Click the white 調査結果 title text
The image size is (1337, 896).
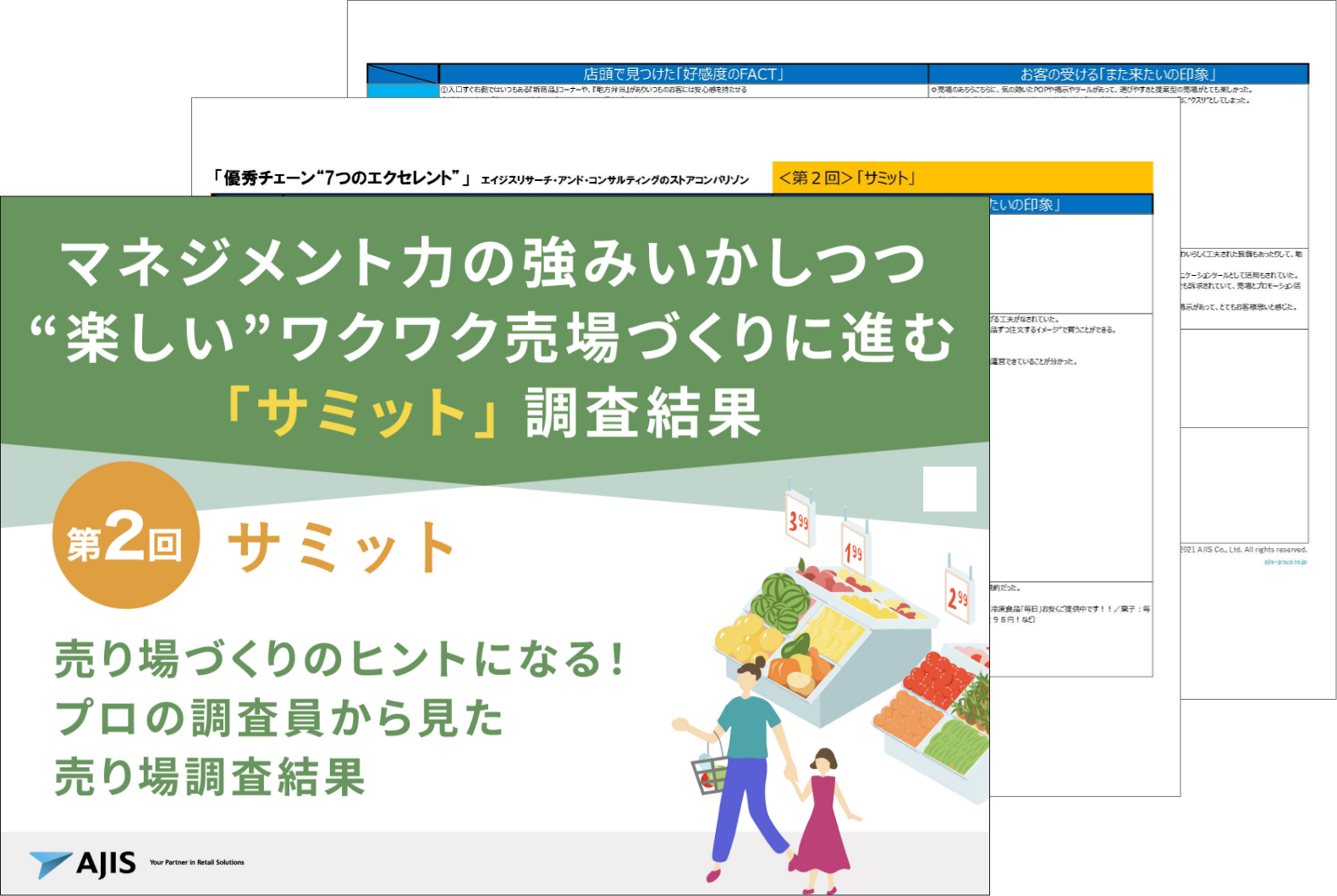(643, 412)
